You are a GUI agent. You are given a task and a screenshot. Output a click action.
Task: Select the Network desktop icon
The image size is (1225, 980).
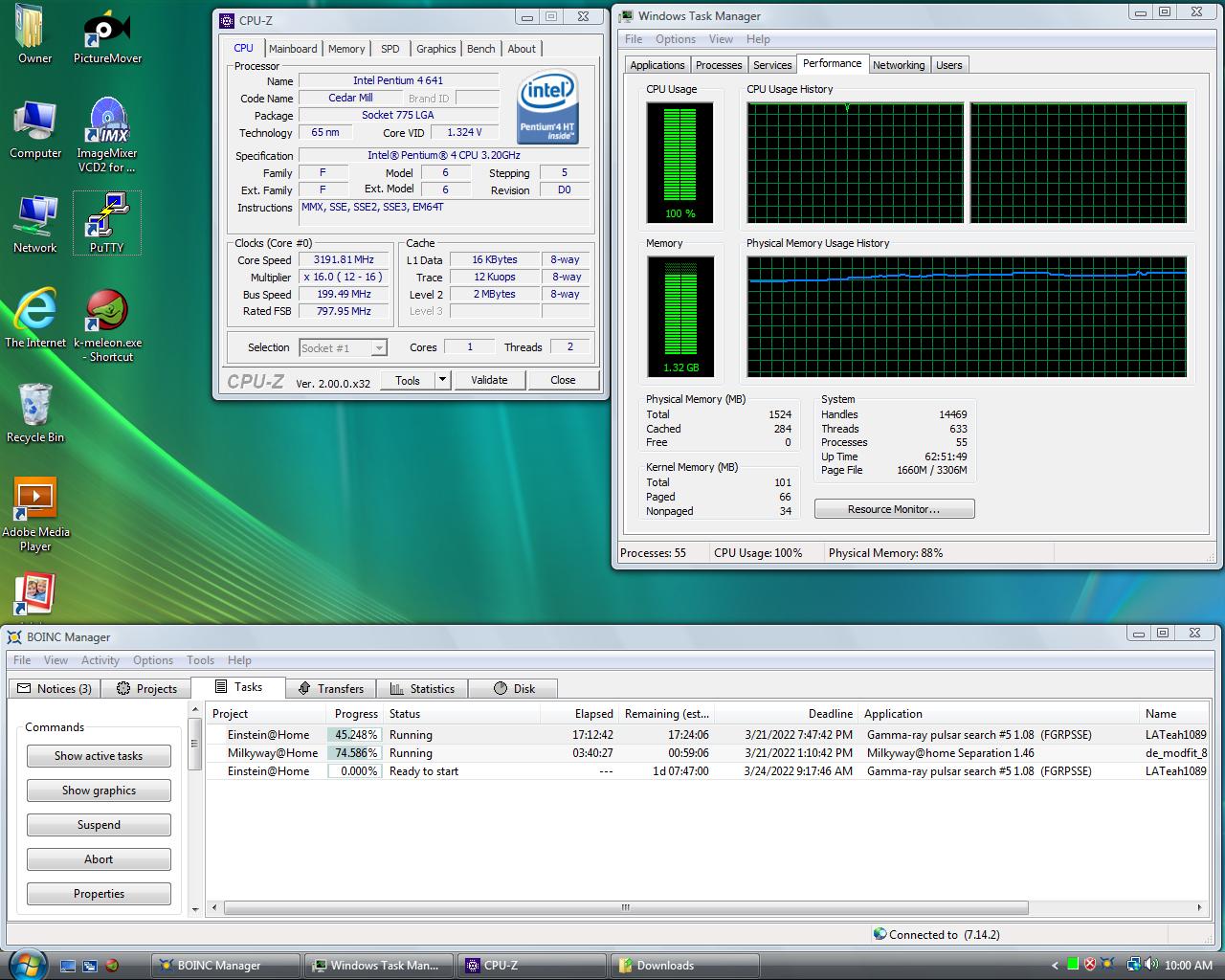tap(34, 225)
